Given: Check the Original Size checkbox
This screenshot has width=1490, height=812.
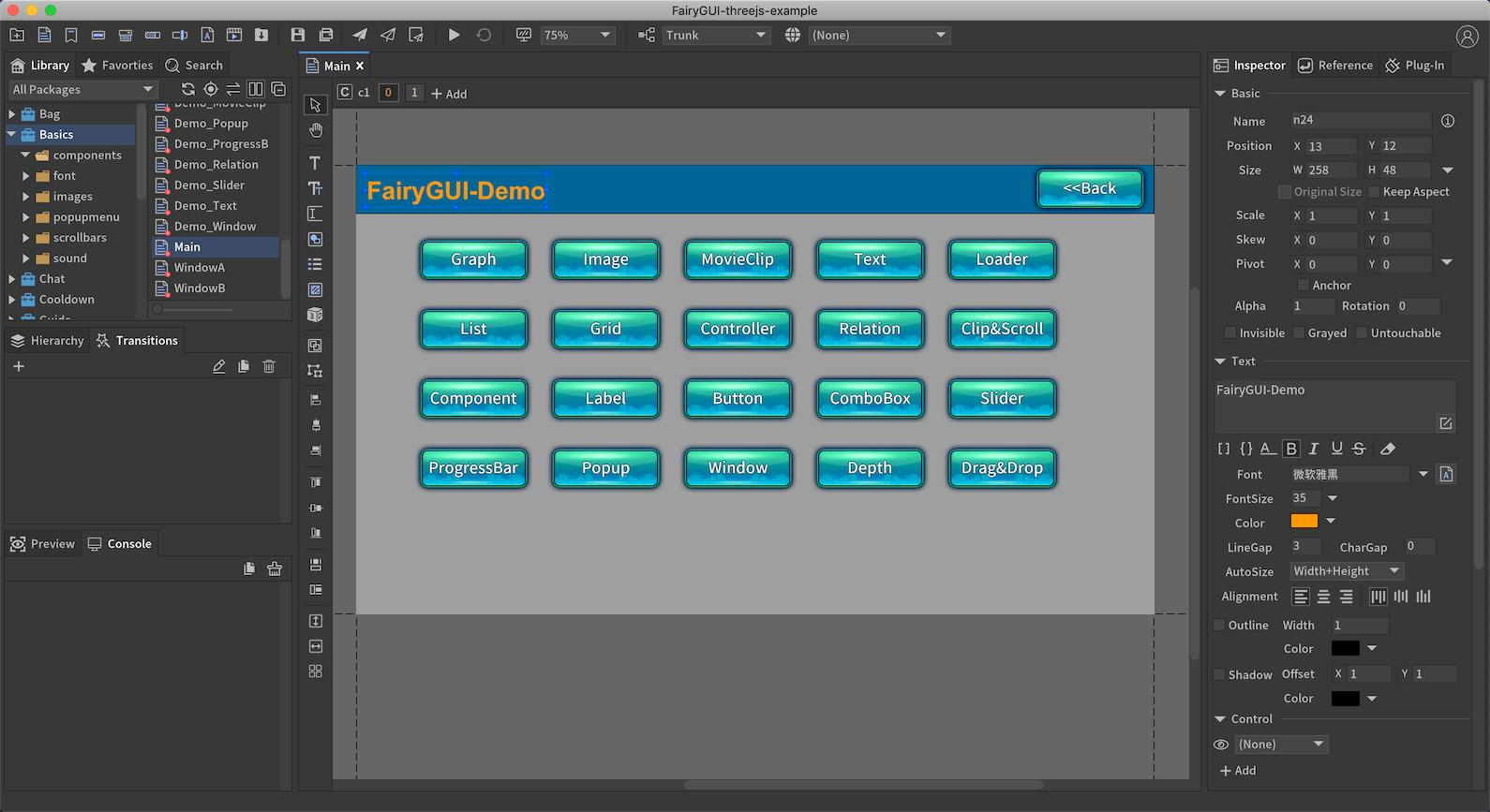Looking at the screenshot, I should point(1285,191).
